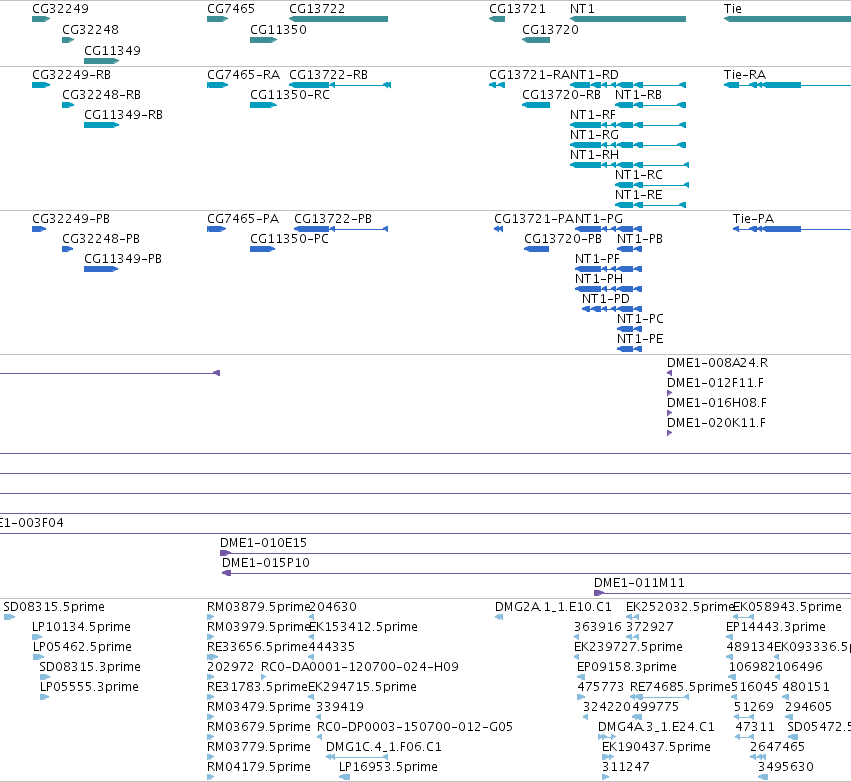Click transcript CG32248-RB
Viewport: 851px width, 782px height.
pyautogui.click(x=101, y=95)
